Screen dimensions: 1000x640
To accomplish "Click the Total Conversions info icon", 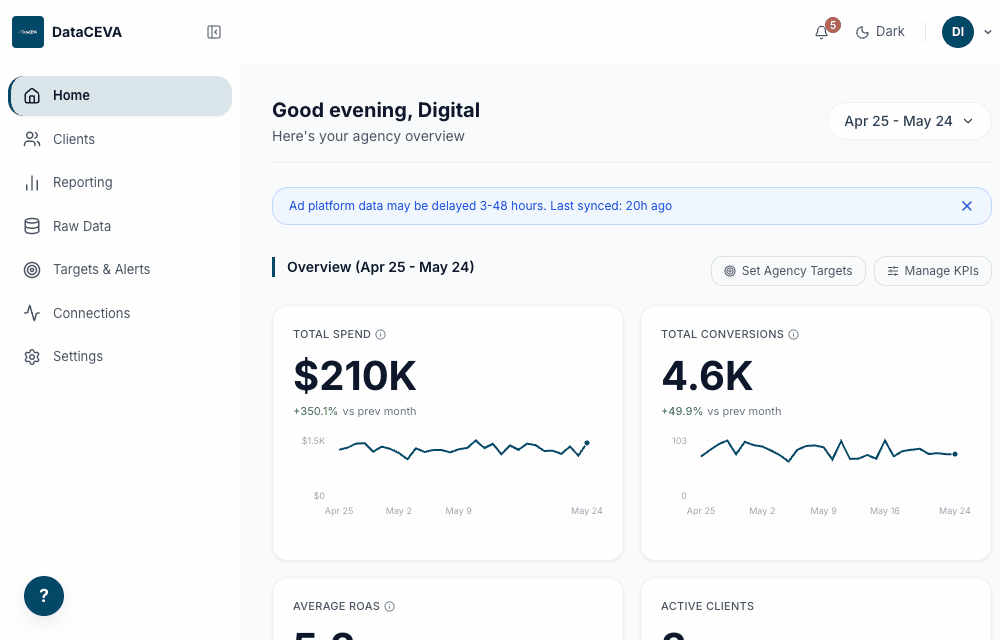I will (793, 335).
